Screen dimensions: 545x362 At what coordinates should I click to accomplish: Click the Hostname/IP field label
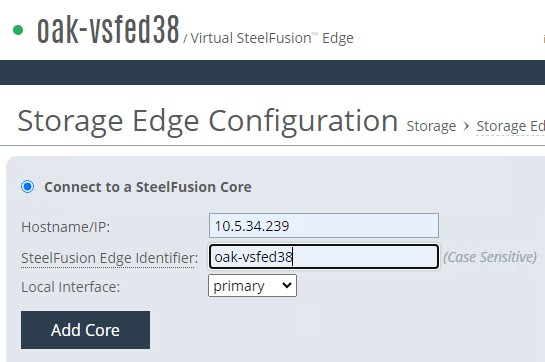point(66,227)
